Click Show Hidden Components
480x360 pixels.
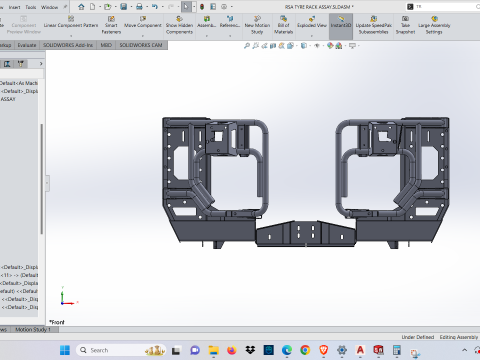179,25
